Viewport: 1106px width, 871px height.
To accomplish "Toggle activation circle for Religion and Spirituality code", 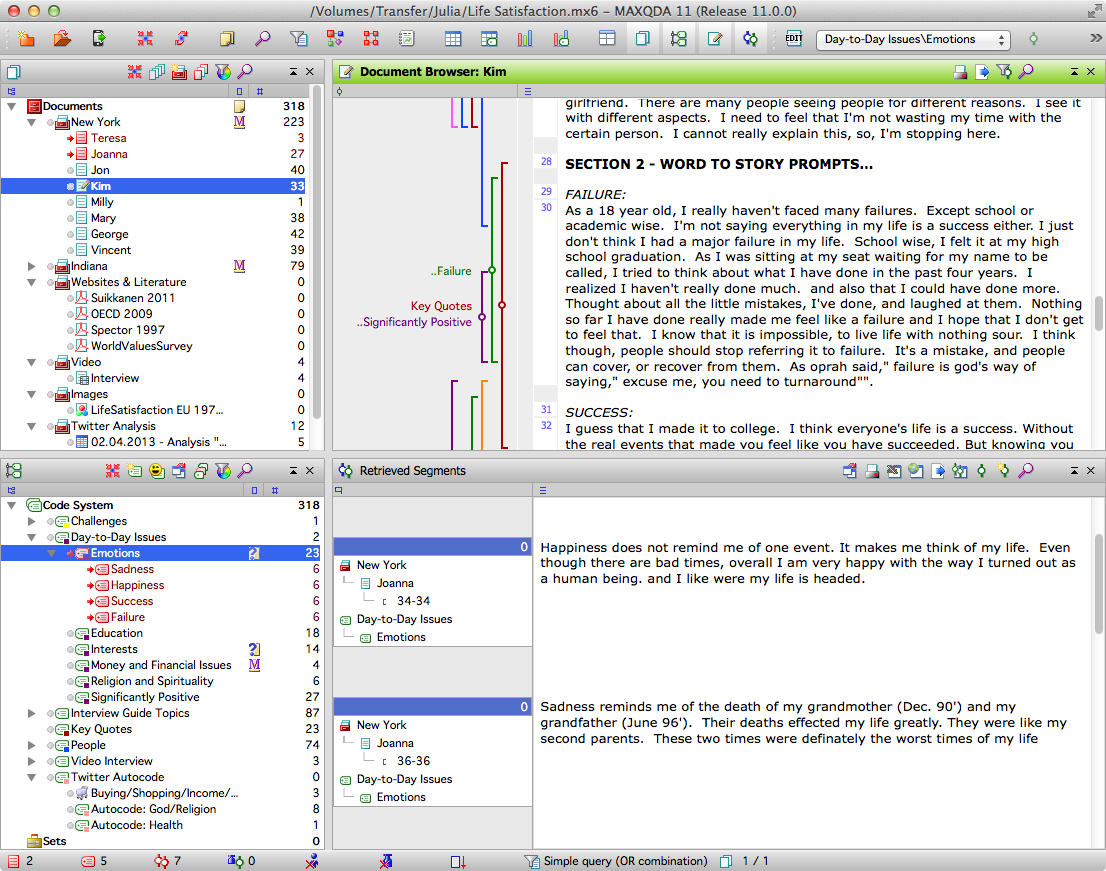I will click(x=71, y=681).
